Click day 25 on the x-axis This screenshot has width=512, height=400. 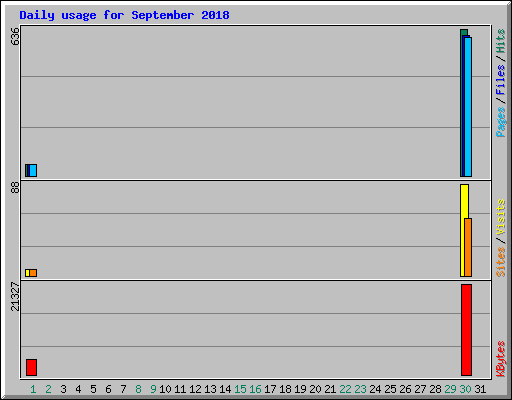pos(390,389)
